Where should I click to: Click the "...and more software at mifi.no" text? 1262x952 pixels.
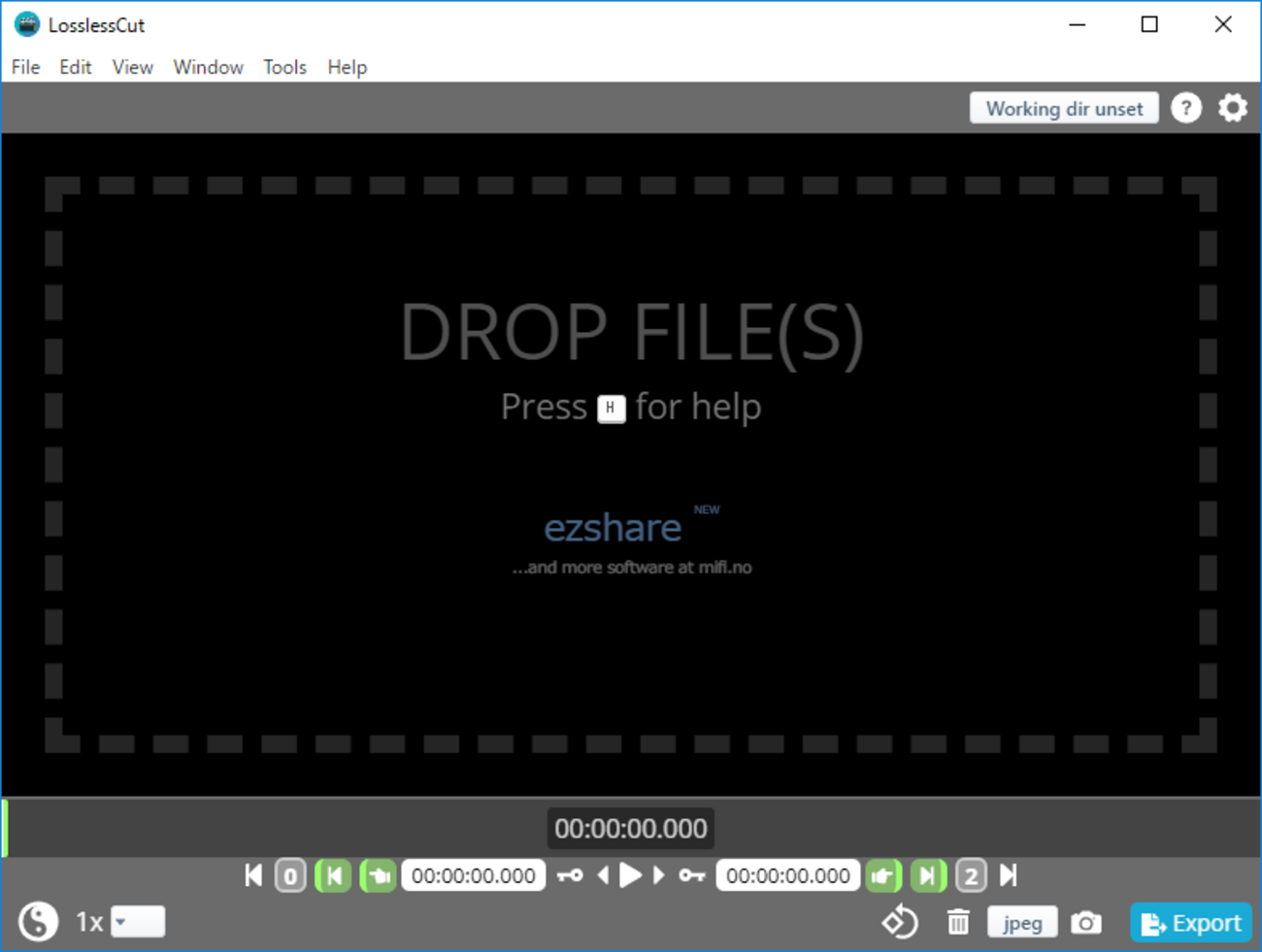tap(632, 567)
